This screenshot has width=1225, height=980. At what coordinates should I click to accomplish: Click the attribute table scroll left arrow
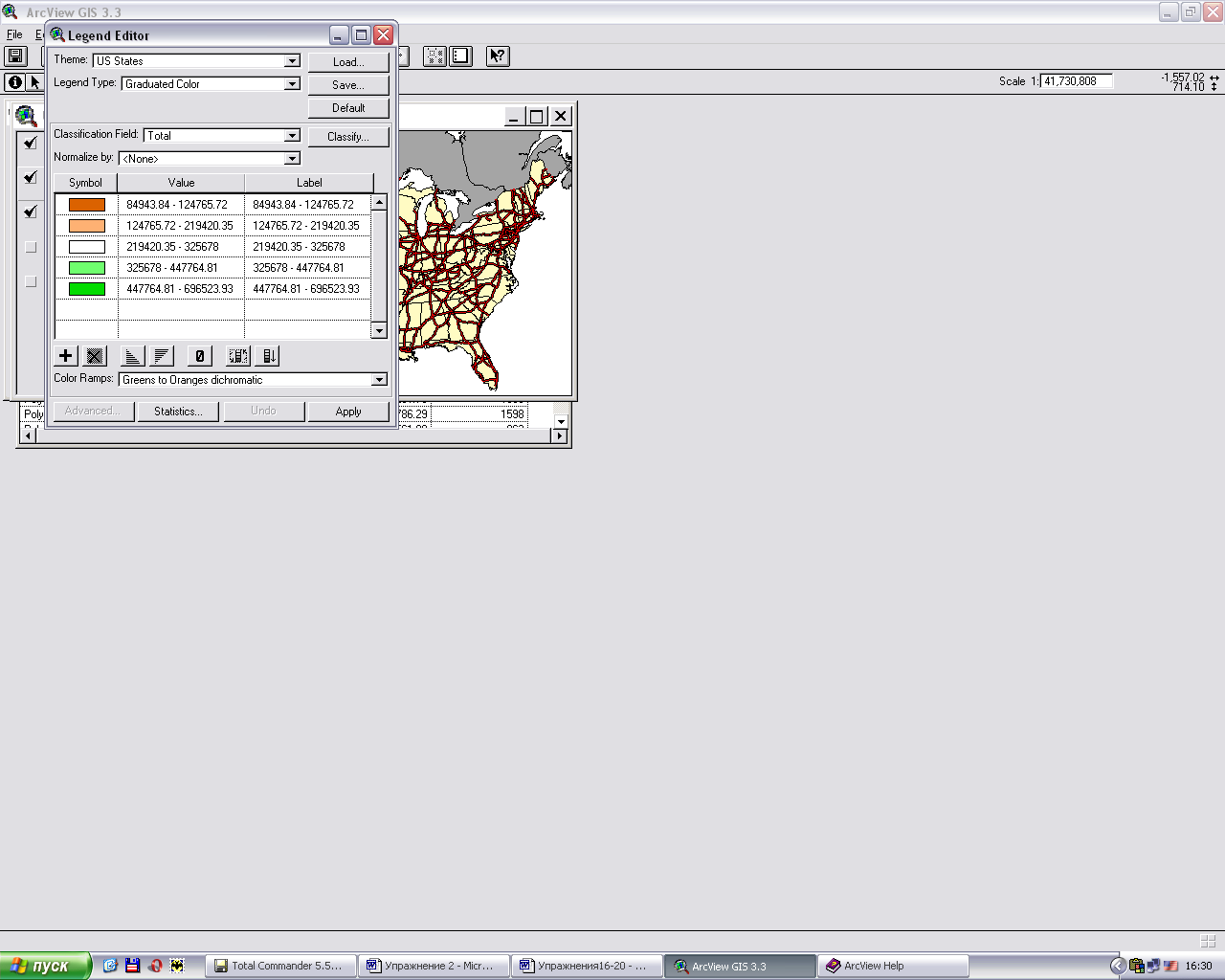pos(28,436)
